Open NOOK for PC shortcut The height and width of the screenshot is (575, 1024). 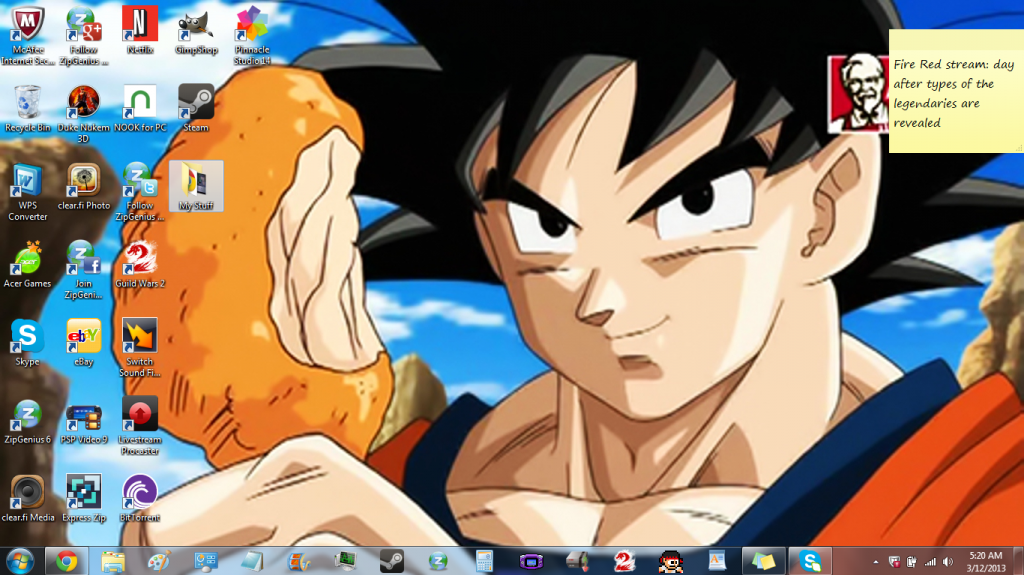point(140,108)
